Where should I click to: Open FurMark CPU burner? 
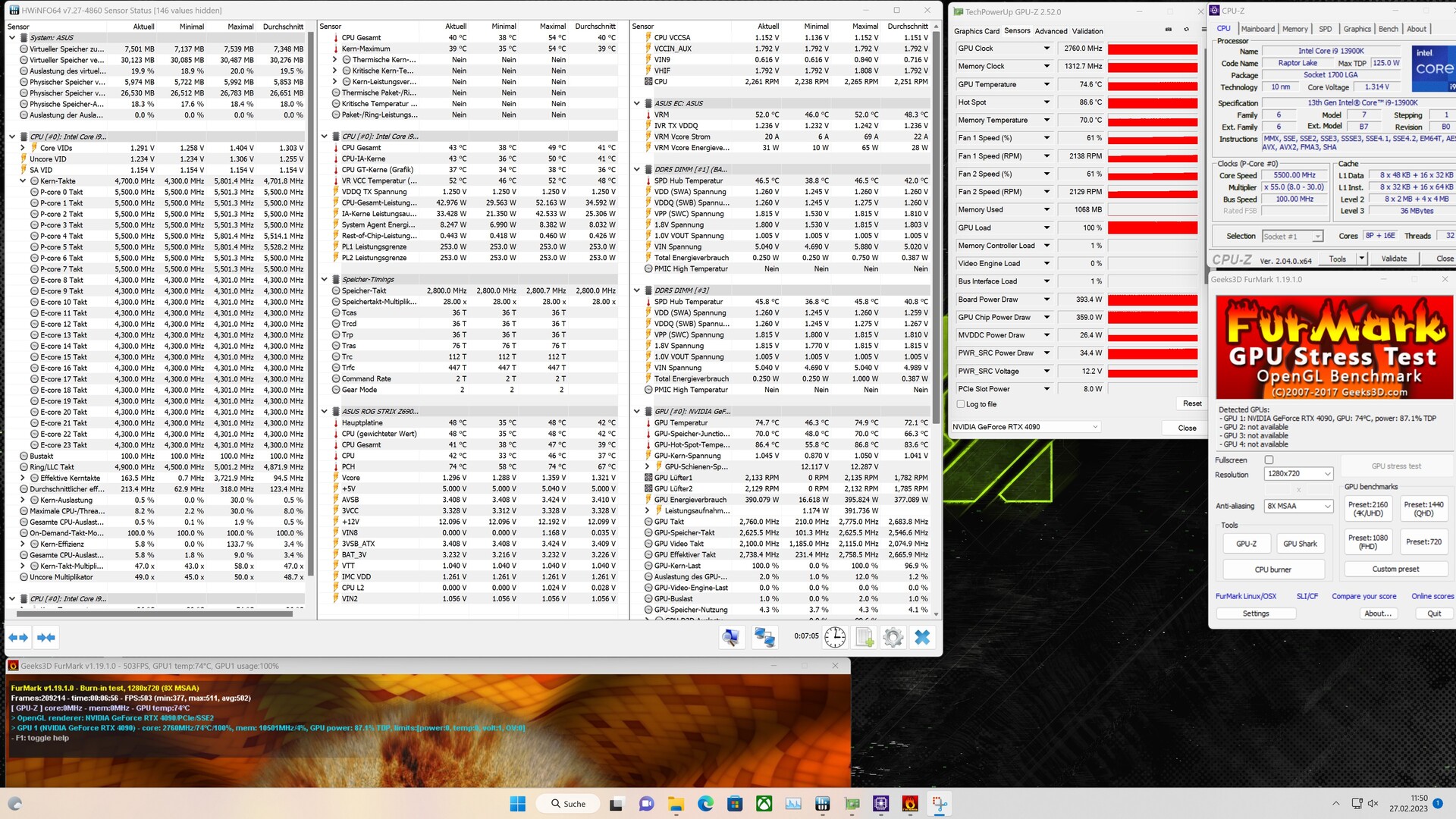[x=1272, y=570]
